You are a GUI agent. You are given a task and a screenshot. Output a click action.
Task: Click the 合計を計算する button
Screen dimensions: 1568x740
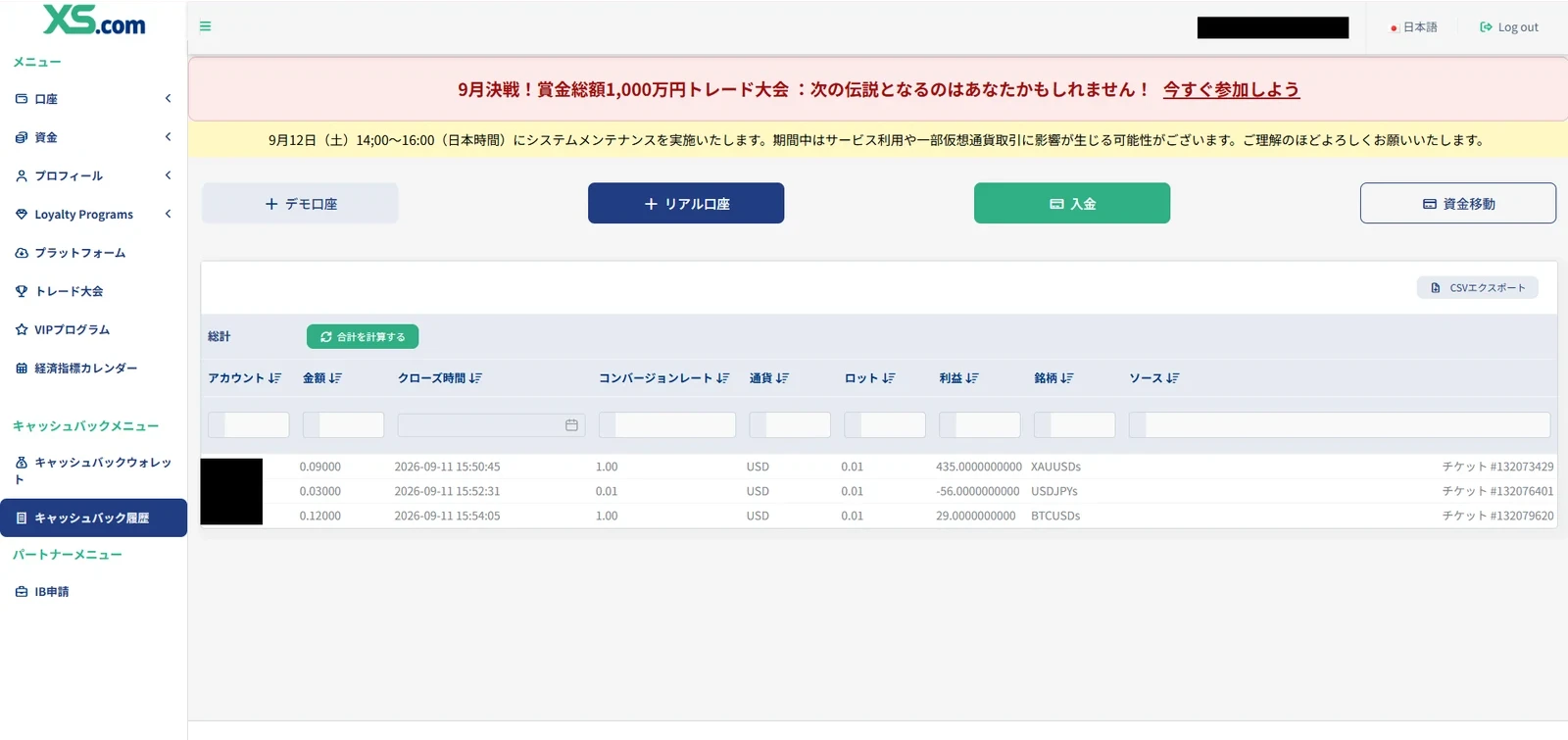(363, 336)
